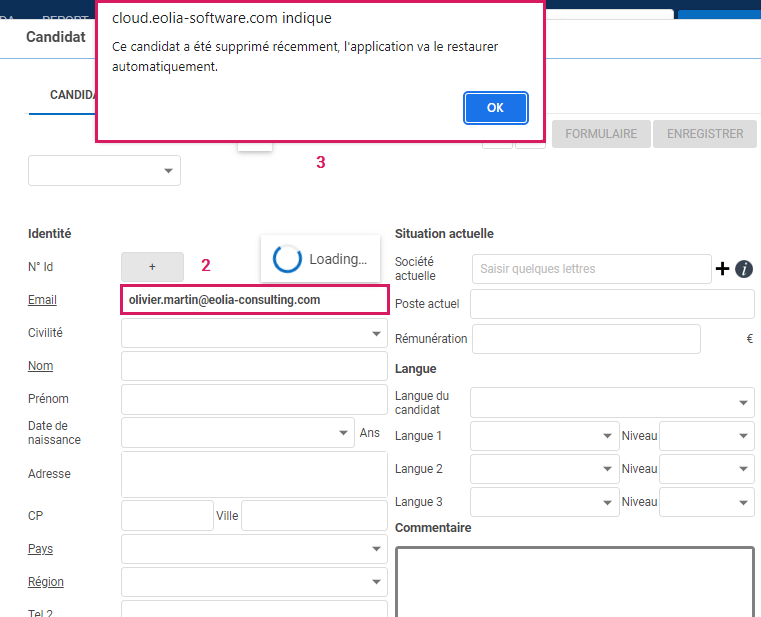Expand the Pays dropdown list

254,549
